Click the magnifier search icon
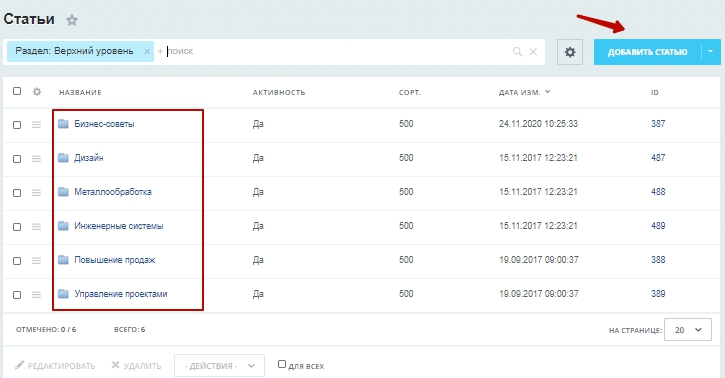Image resolution: width=725 pixels, height=378 pixels. 517,52
